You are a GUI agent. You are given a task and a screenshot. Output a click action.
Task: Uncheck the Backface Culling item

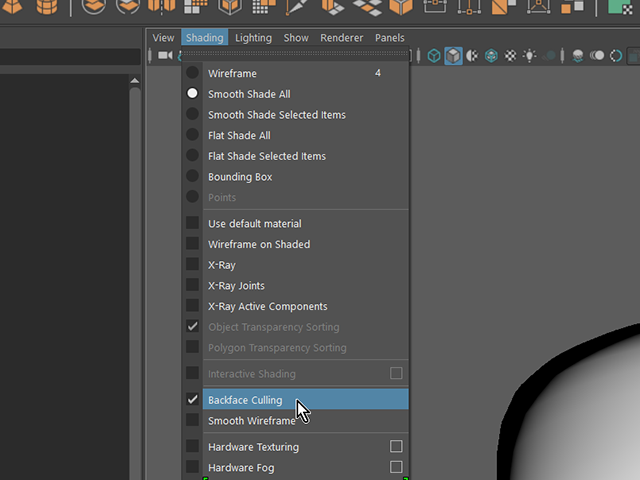(x=295, y=400)
